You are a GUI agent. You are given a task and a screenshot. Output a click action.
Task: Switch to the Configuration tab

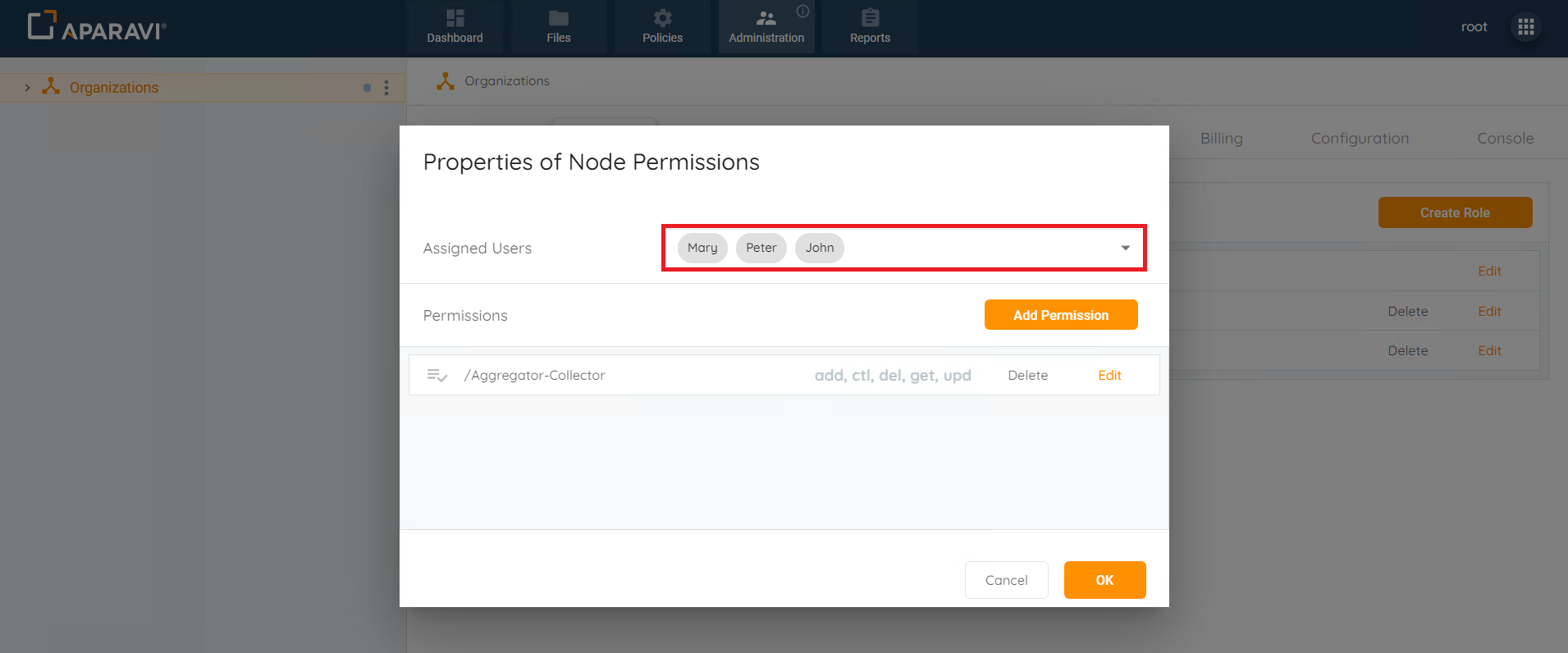(1360, 139)
